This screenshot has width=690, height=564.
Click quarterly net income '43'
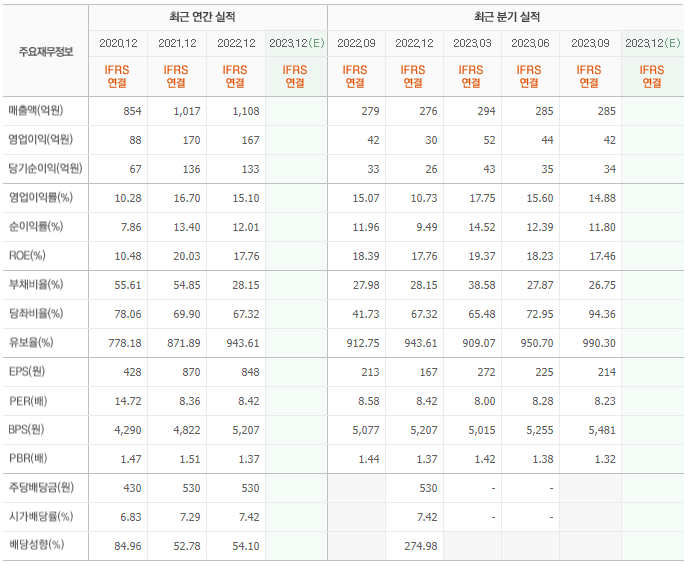point(489,169)
